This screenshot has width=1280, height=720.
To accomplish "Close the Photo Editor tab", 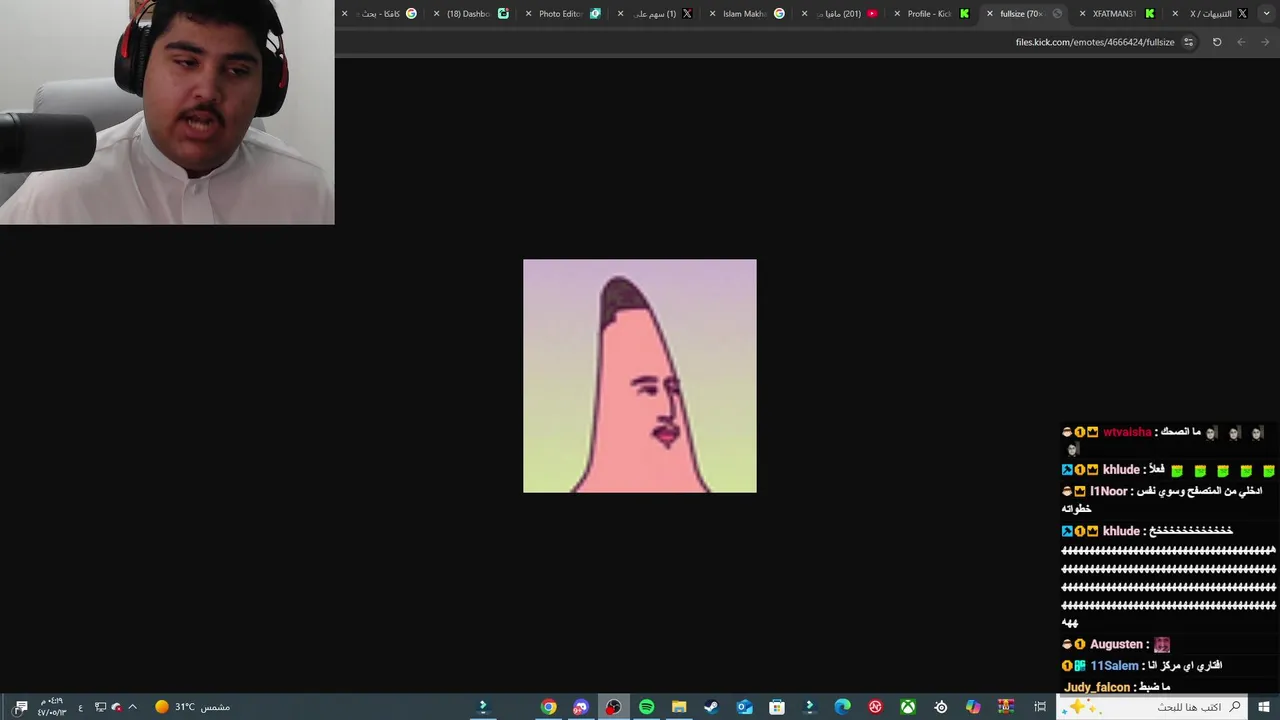I will point(528,13).
